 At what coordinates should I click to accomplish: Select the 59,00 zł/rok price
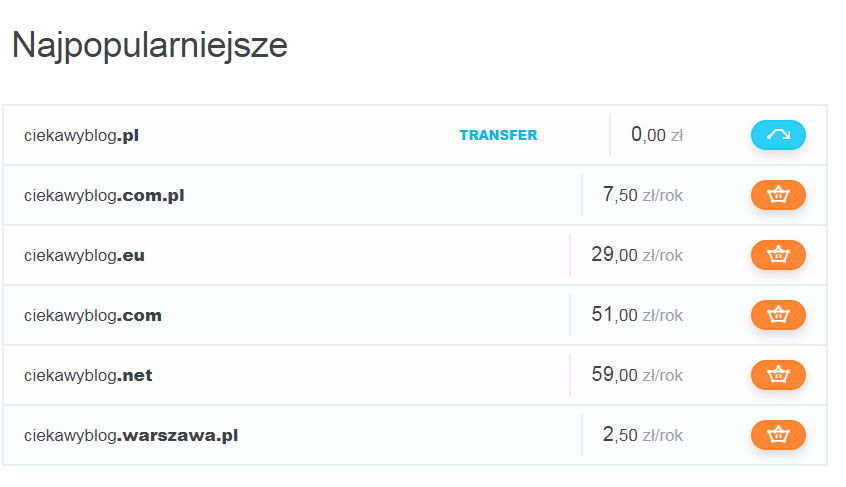637,374
